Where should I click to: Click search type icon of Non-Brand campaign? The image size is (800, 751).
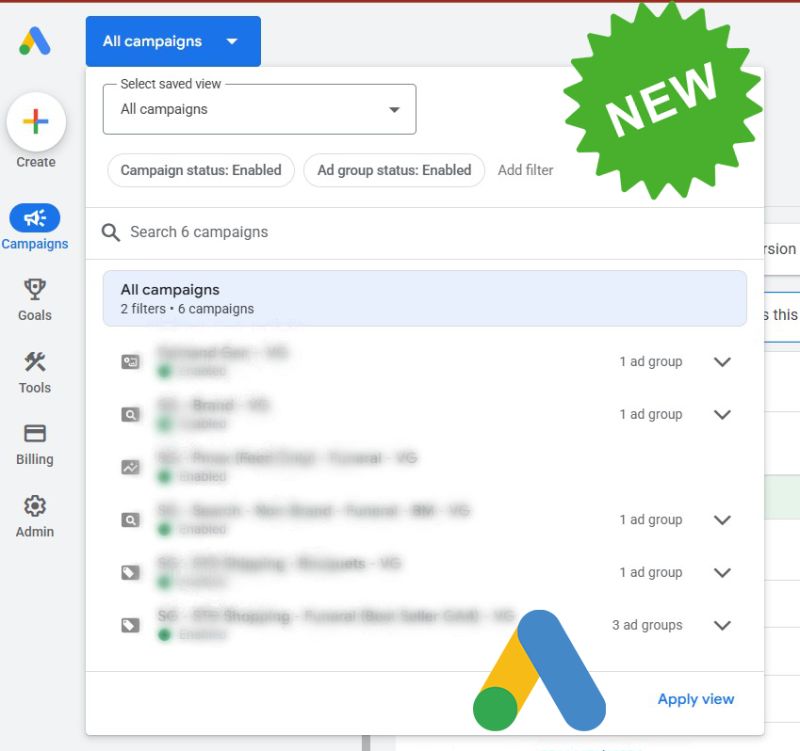tap(130, 520)
